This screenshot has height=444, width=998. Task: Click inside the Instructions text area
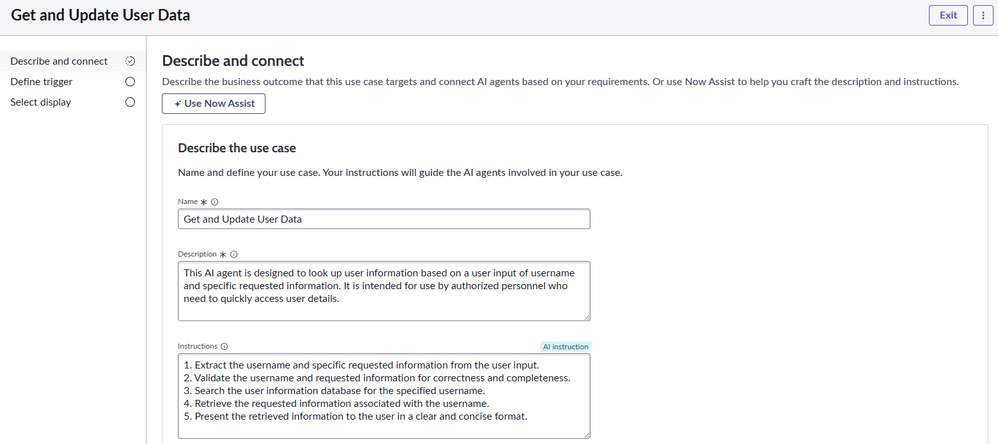click(383, 395)
